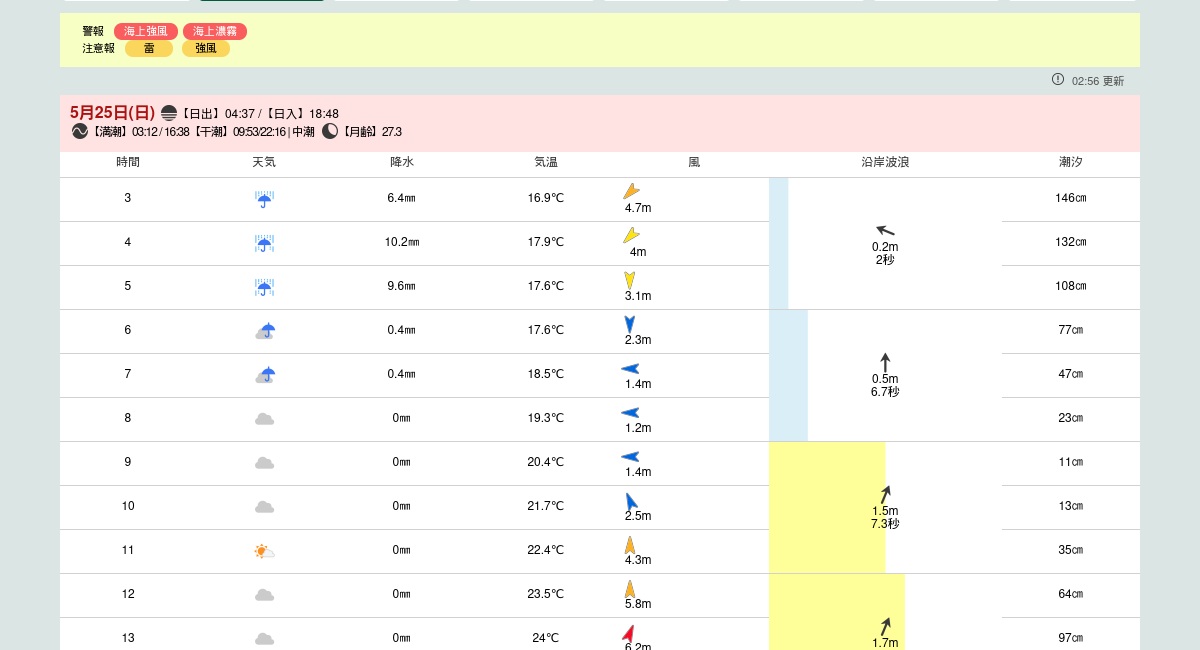Image resolution: width=1200 pixels, height=650 pixels.
Task: Click the cloud icon at hour 8
Action: click(264, 419)
